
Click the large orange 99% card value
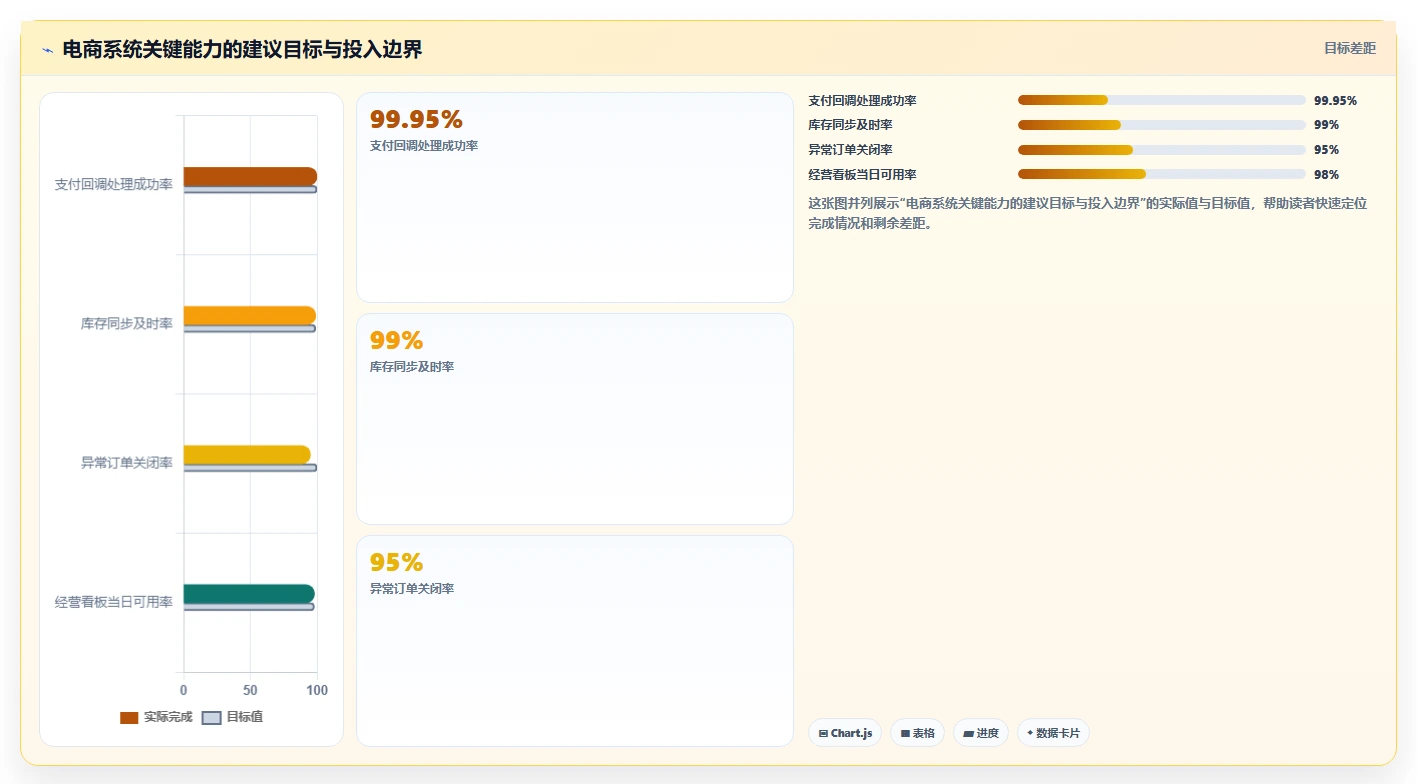[x=397, y=341]
